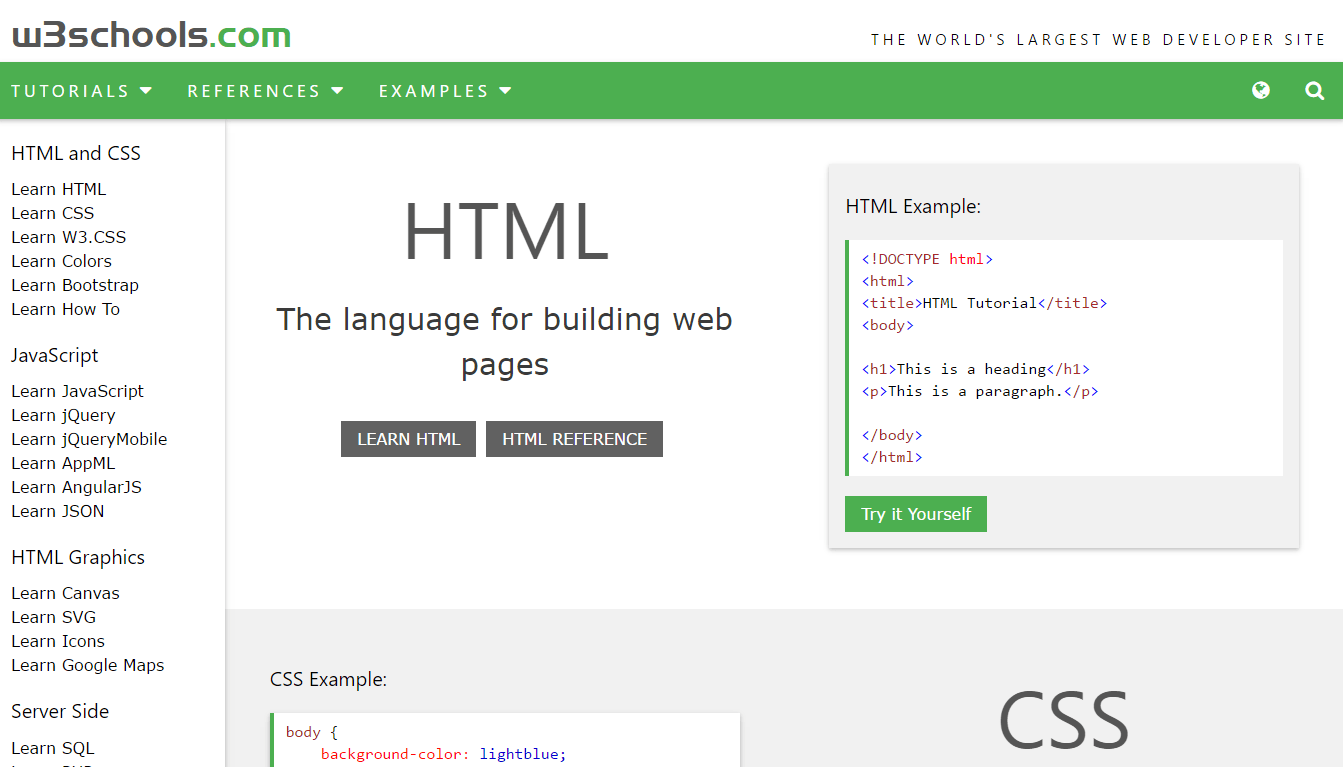Click the 'CSS Example:' label

point(328,679)
